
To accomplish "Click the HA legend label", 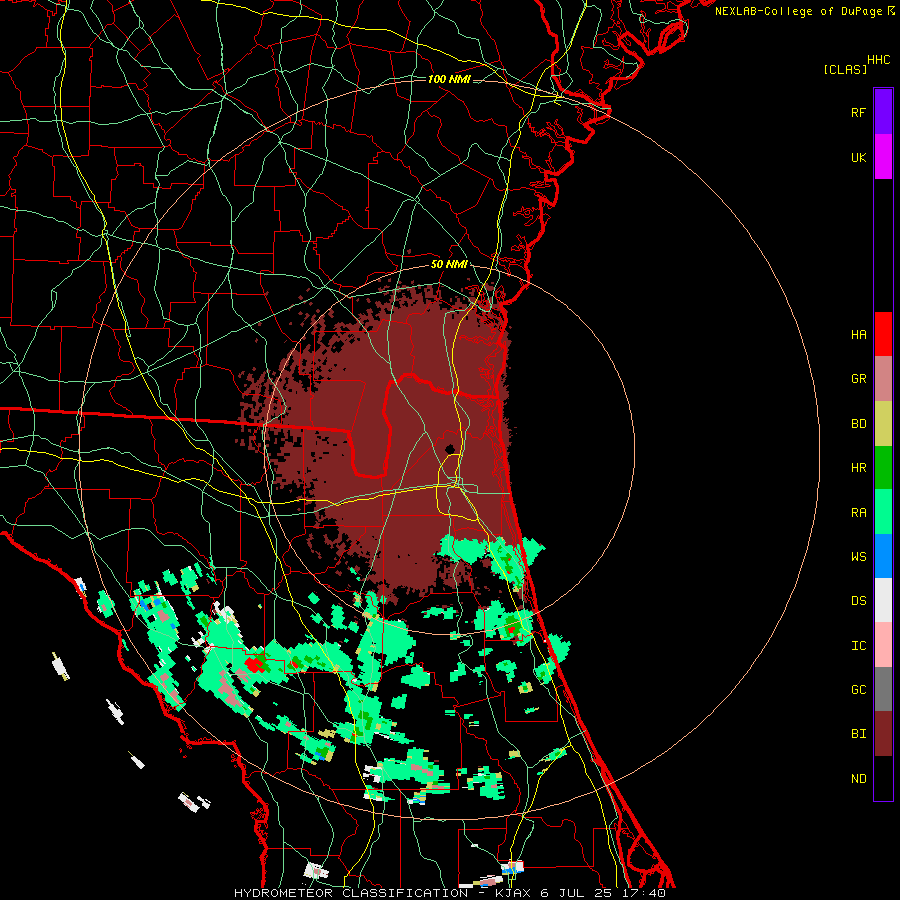I will point(858,335).
